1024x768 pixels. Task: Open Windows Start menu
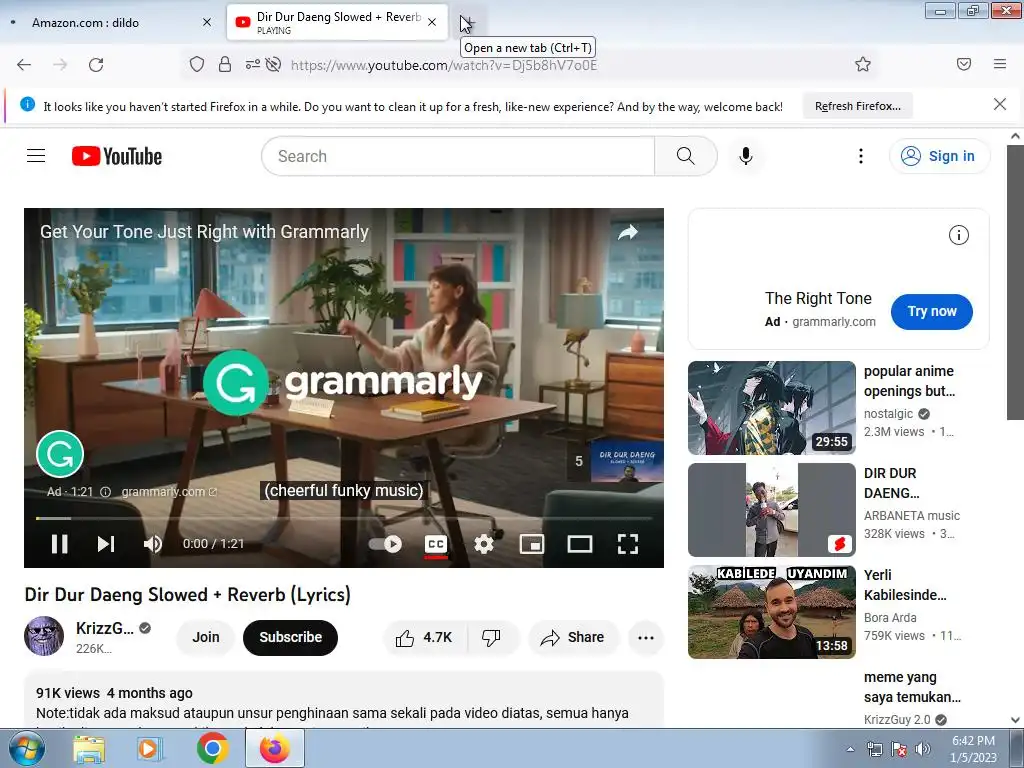coord(25,748)
